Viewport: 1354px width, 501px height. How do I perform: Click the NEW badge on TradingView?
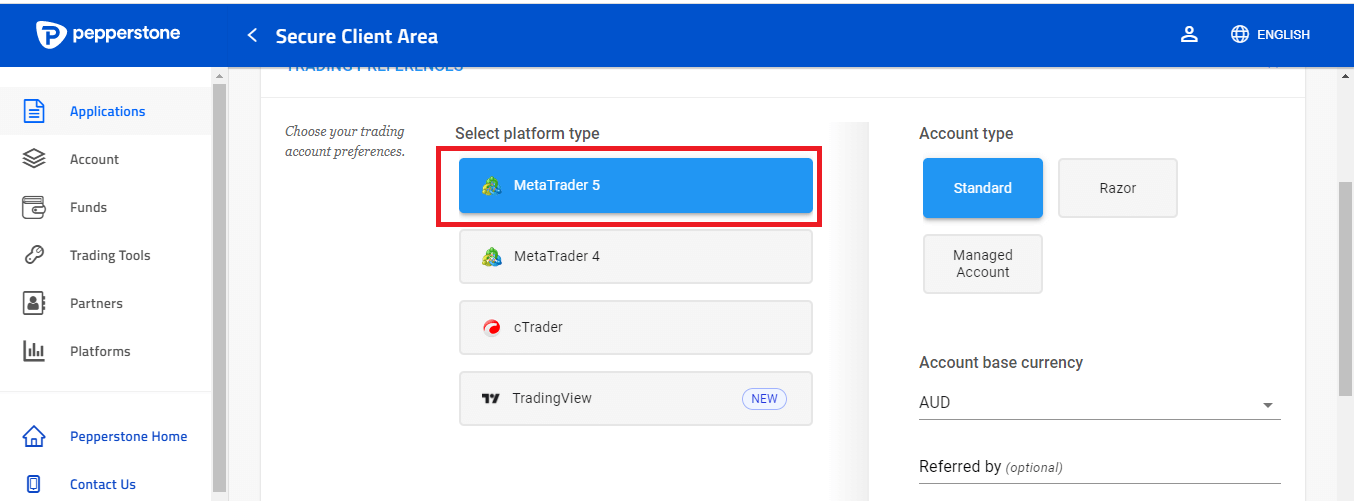point(764,398)
